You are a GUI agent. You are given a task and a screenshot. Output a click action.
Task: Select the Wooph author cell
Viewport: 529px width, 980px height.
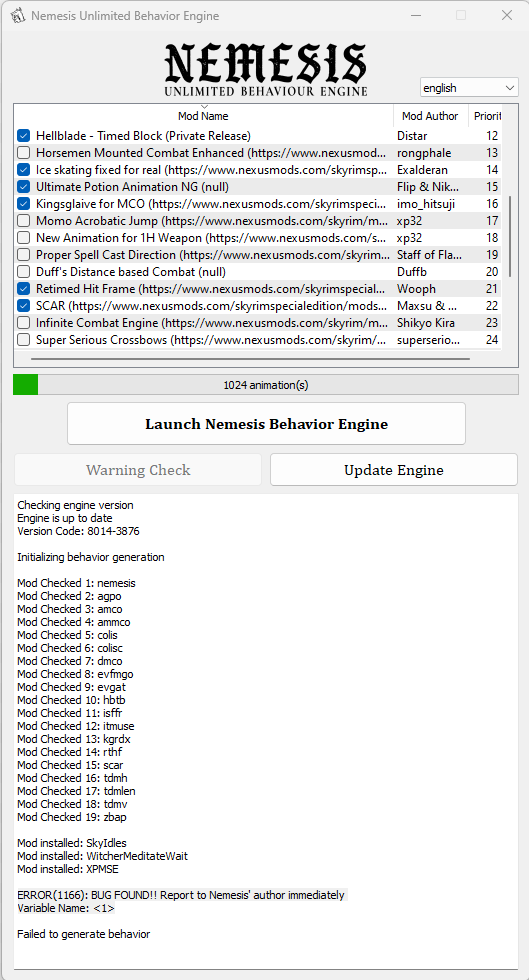(x=416, y=289)
